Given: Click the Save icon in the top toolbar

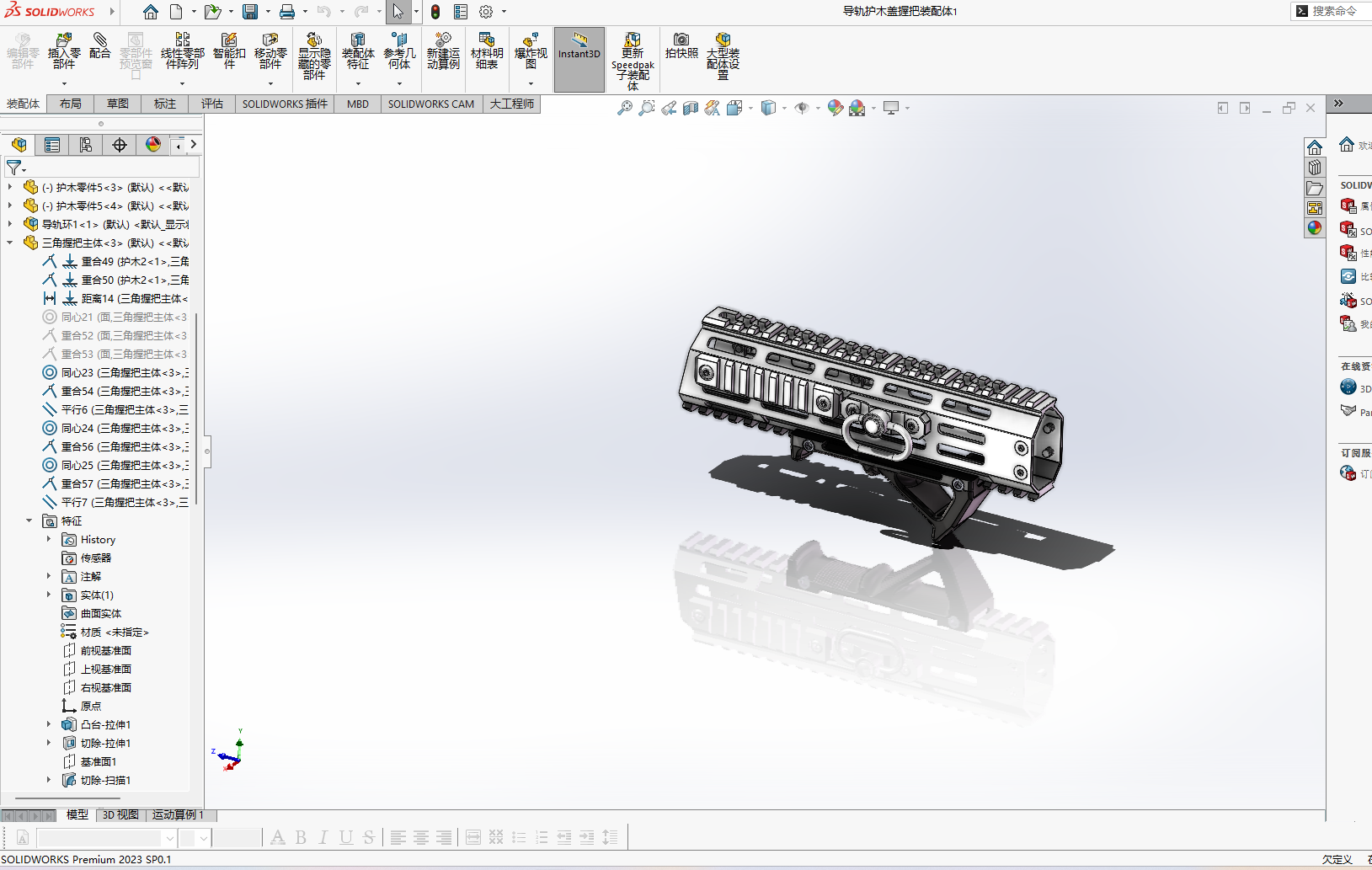Looking at the screenshot, I should [250, 12].
